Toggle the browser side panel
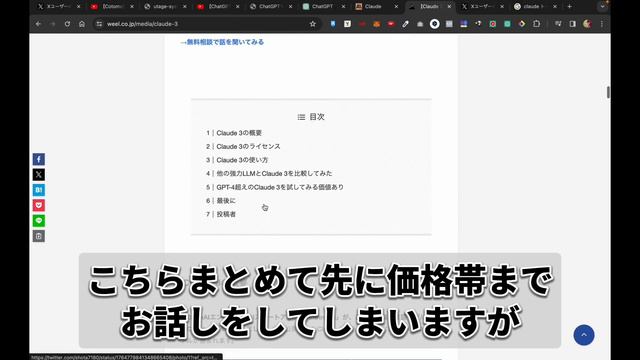Viewport: 640px width, 360px height. point(573,24)
